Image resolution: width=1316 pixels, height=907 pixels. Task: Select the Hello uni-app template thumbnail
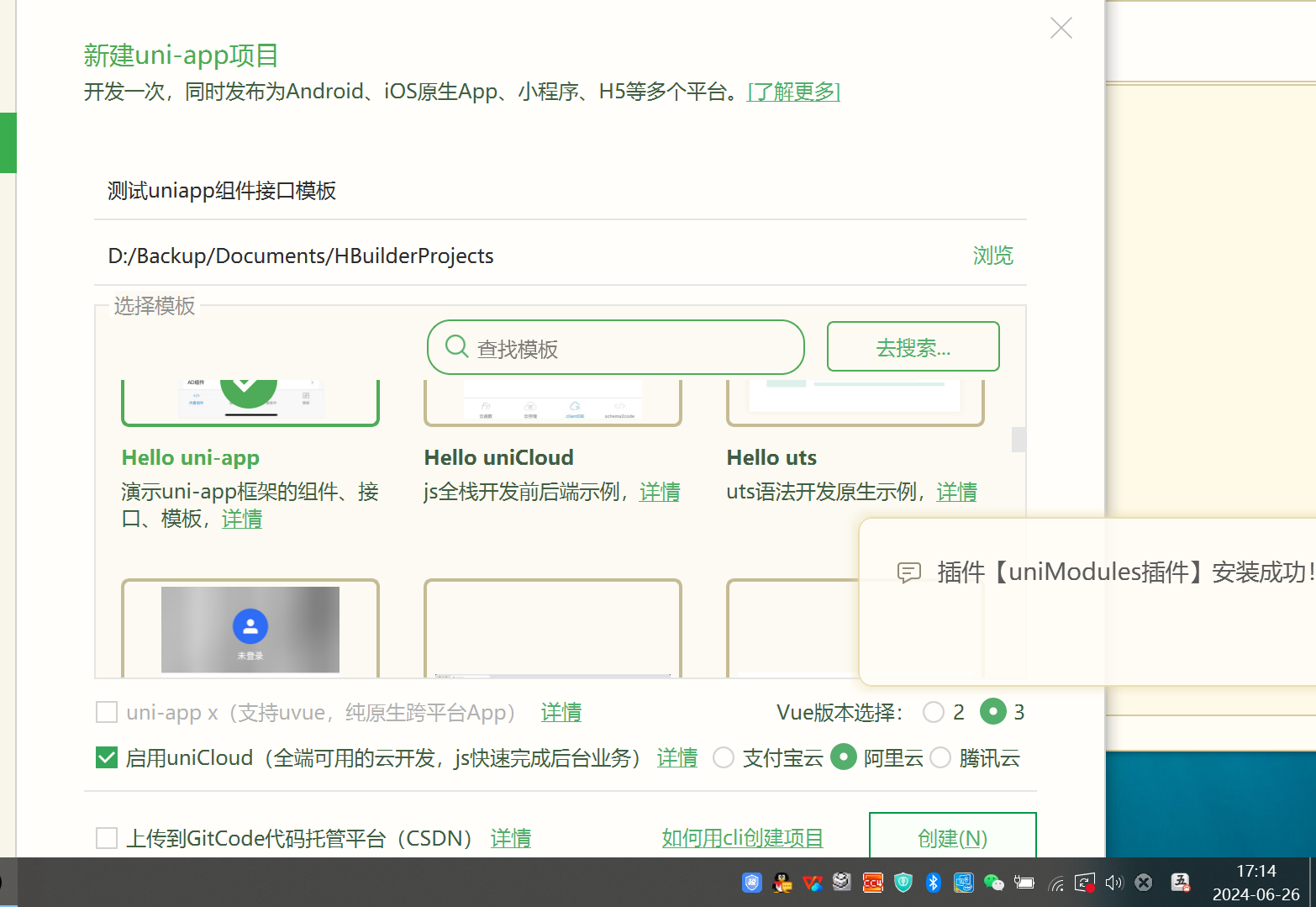tap(250, 403)
